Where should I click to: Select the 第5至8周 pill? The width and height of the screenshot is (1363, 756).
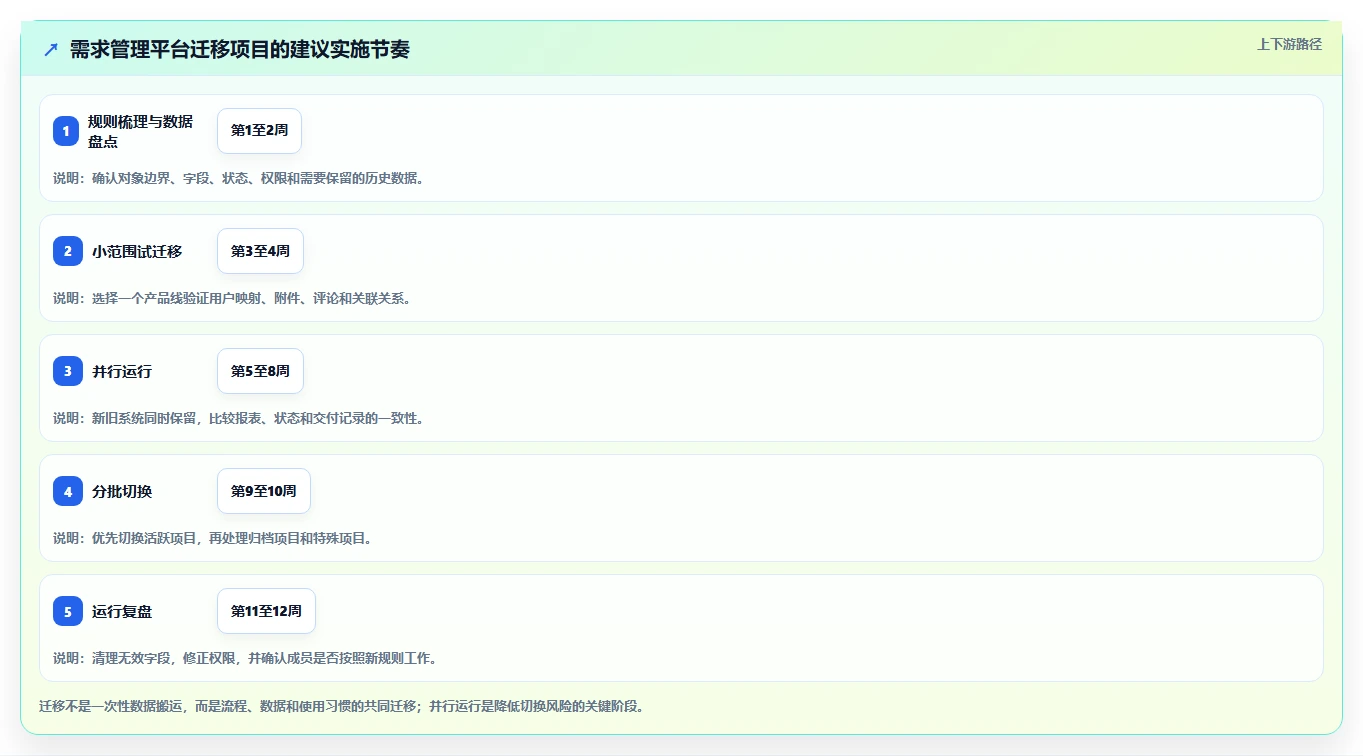(260, 371)
